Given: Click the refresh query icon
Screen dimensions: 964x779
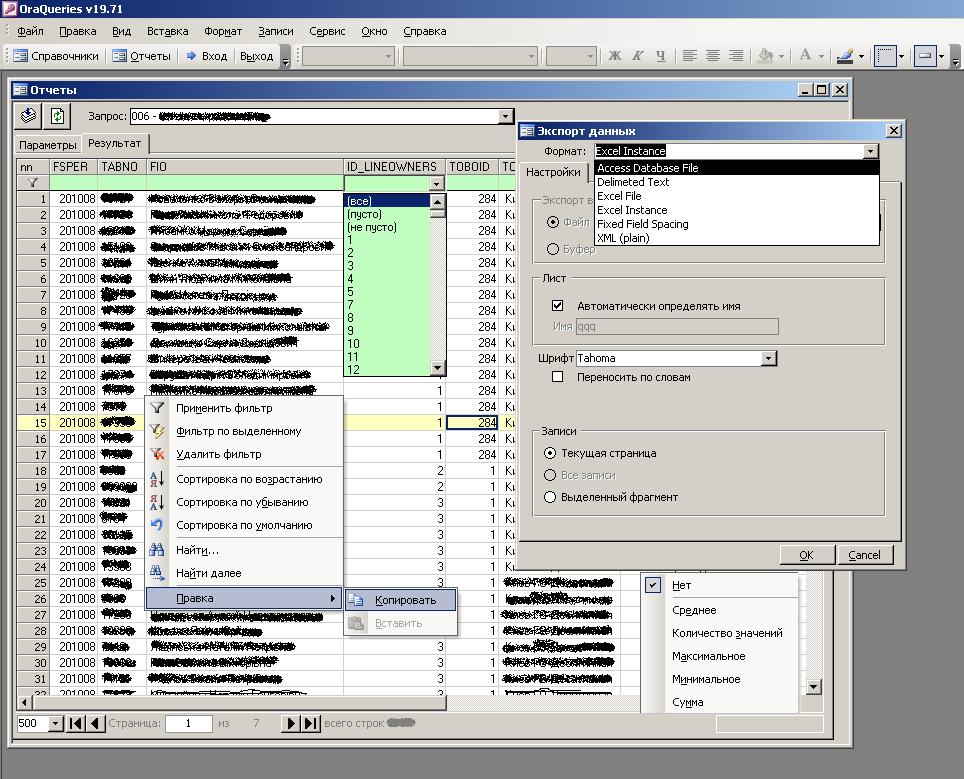Looking at the screenshot, I should [57, 116].
